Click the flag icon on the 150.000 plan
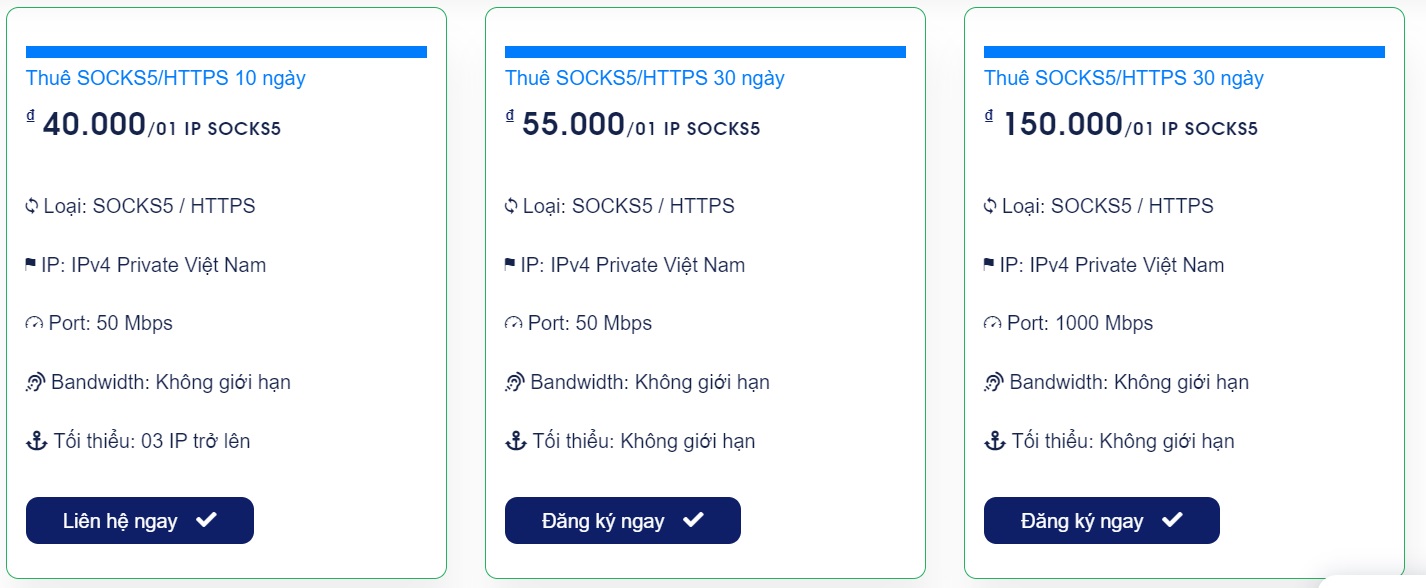The width and height of the screenshot is (1426, 588). [992, 262]
